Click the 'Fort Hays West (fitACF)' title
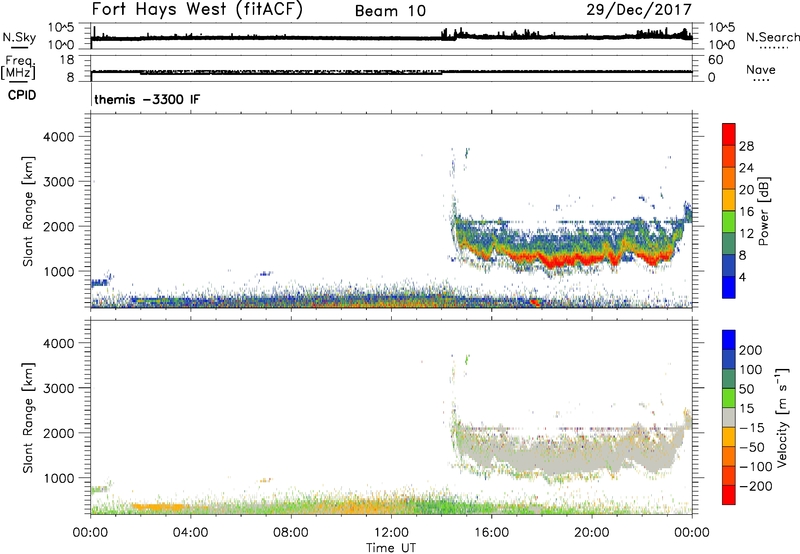 coord(197,9)
